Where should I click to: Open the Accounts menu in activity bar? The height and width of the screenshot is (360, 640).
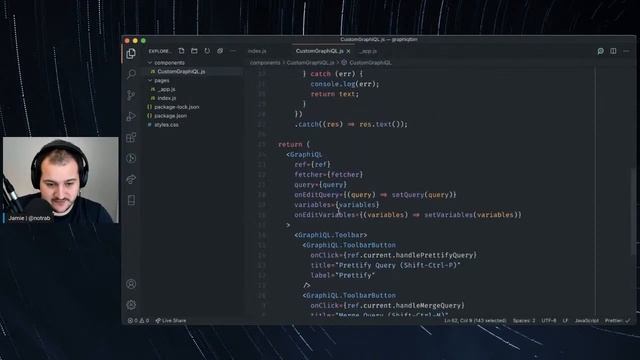[x=131, y=284]
